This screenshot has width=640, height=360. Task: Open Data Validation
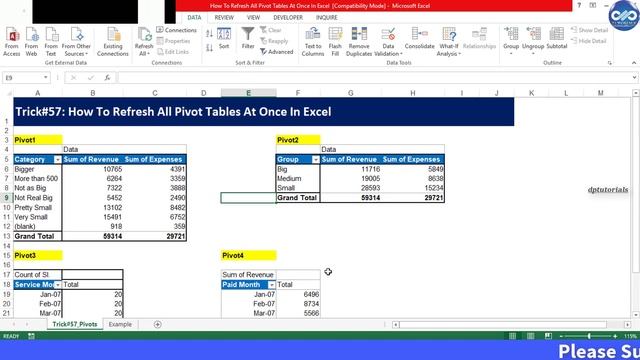pyautogui.click(x=388, y=42)
